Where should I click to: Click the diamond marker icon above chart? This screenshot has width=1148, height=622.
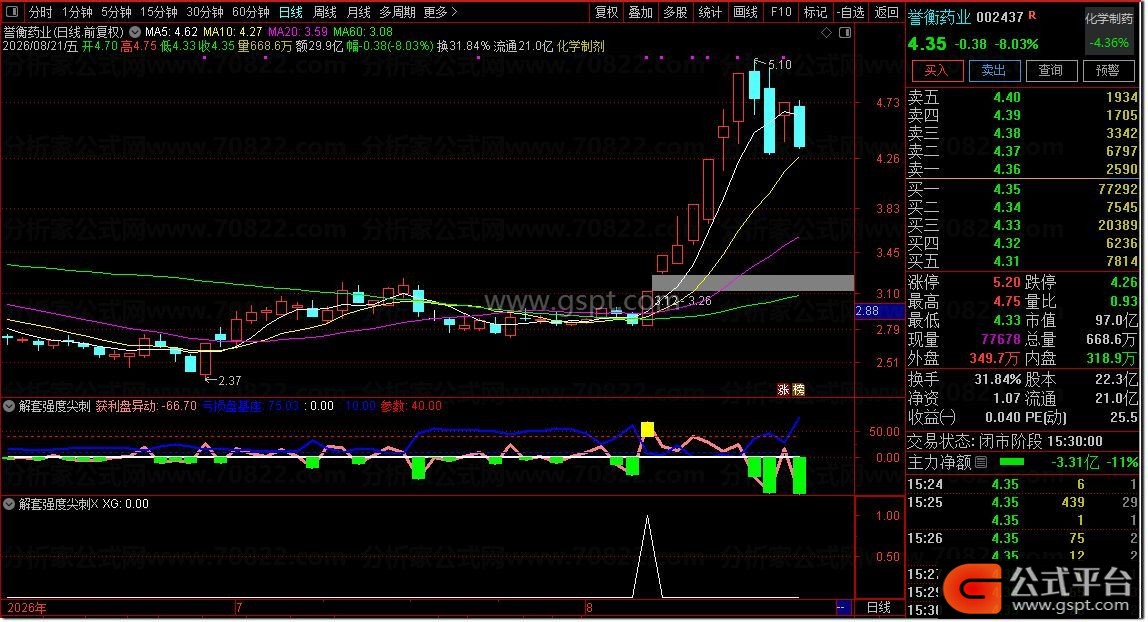point(827,33)
